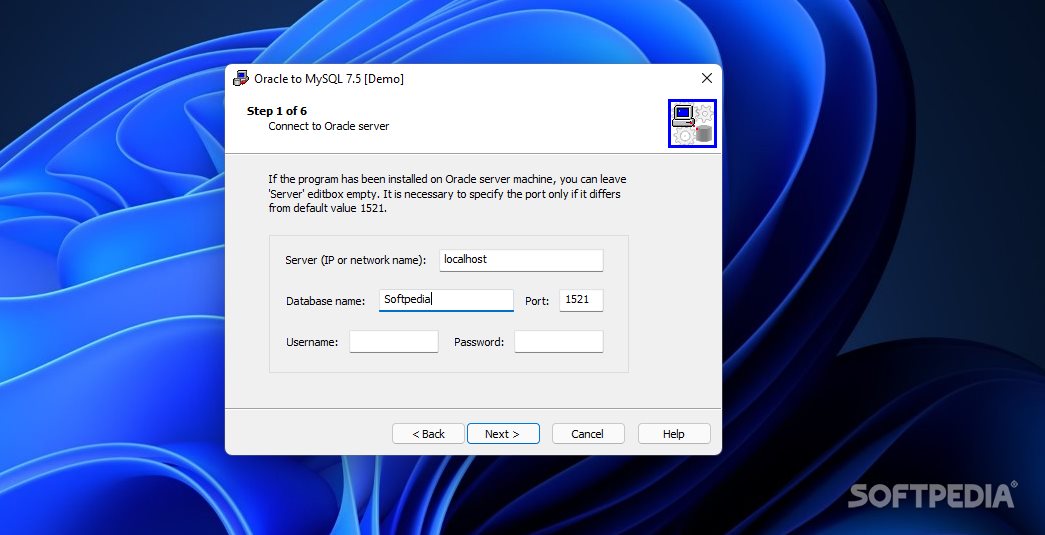Click the 'Connect to Oracle server' subtitle
This screenshot has width=1045, height=535.
click(329, 126)
